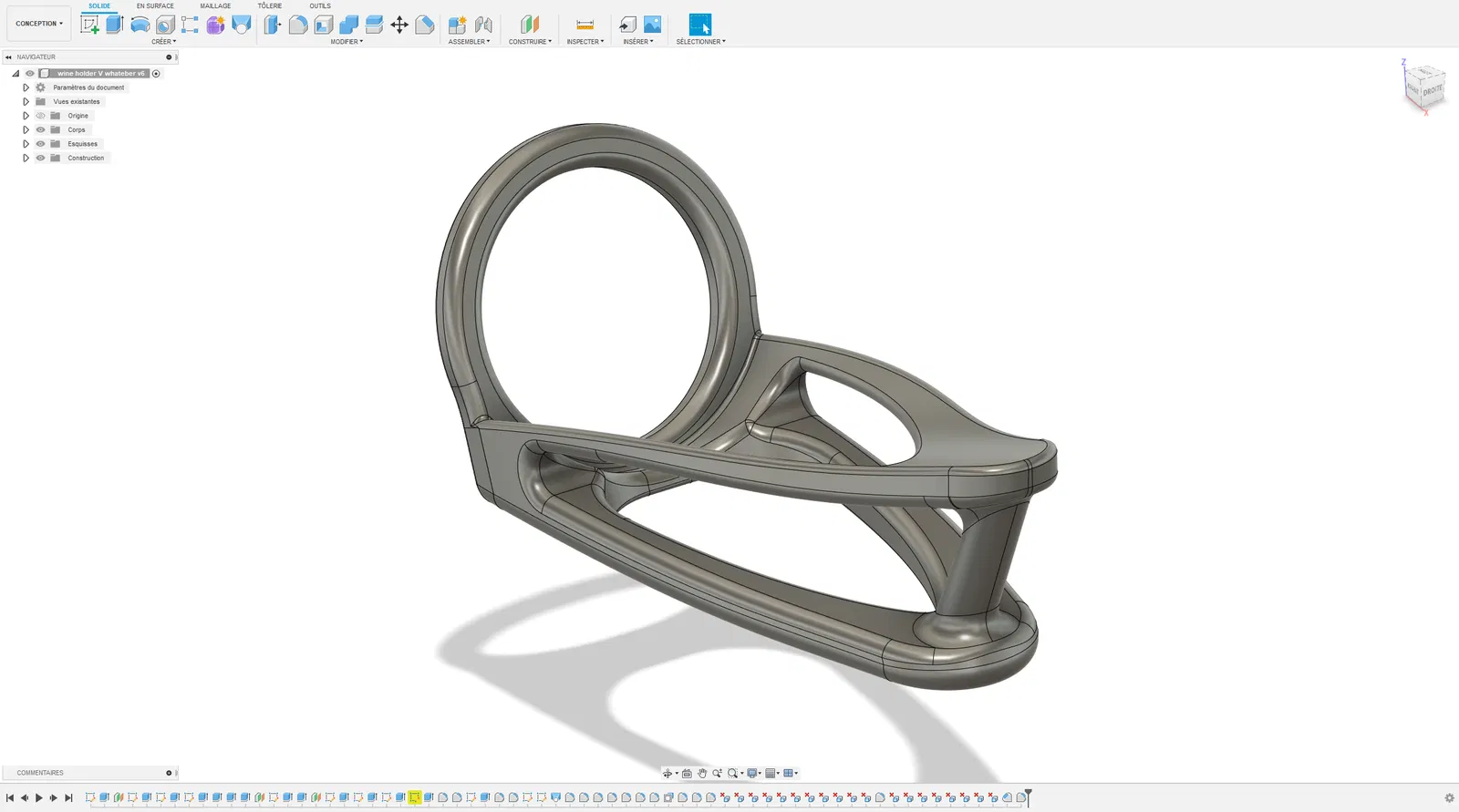This screenshot has width=1459, height=812.
Task: Click the Insert Derive icon
Action: pos(627,25)
